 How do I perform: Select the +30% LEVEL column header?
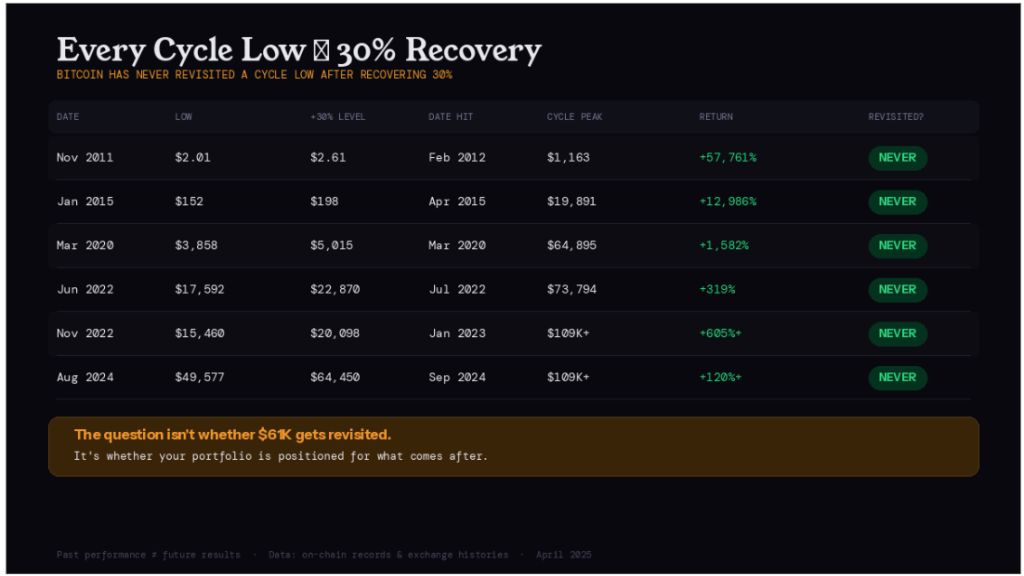(338, 117)
